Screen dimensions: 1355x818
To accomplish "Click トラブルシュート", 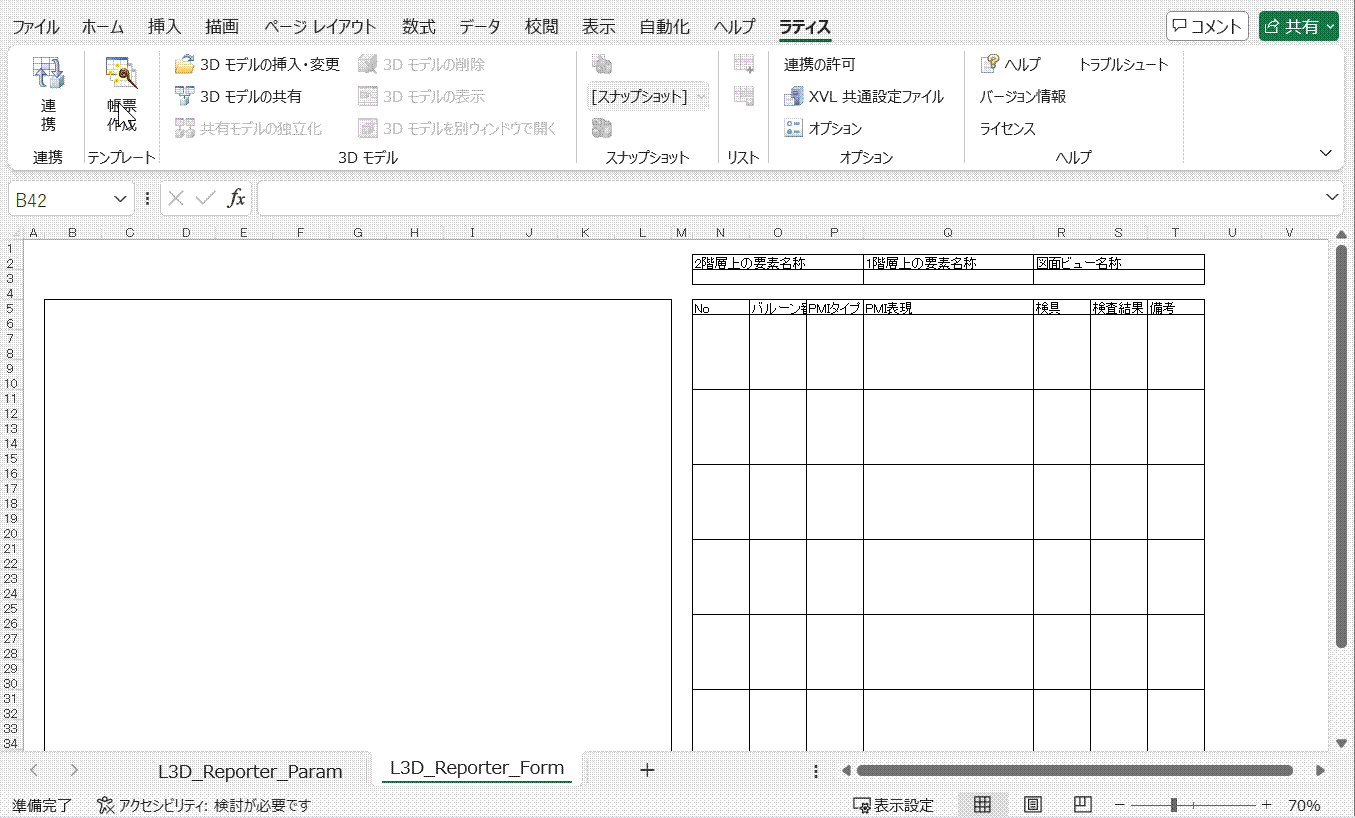I will coord(1123,65).
